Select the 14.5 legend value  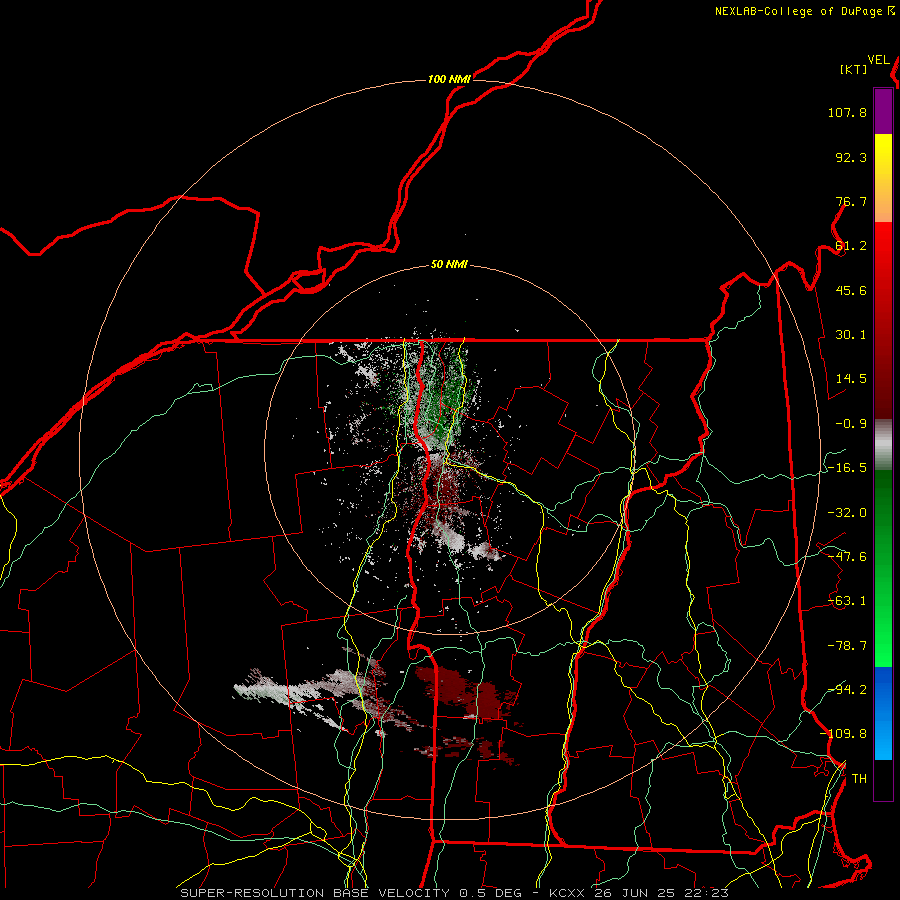[851, 379]
